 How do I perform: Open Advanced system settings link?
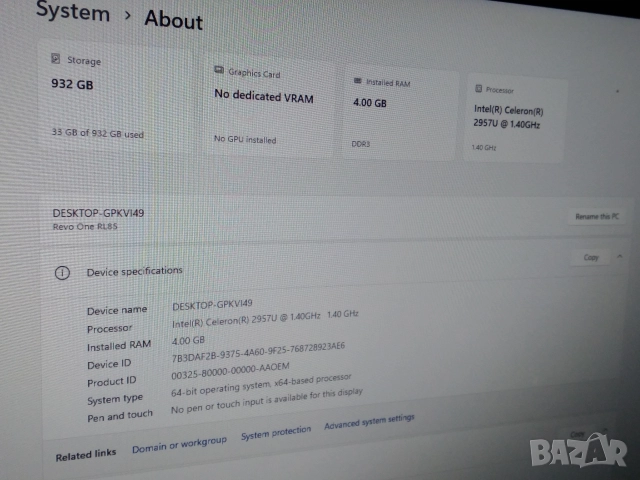point(369,423)
